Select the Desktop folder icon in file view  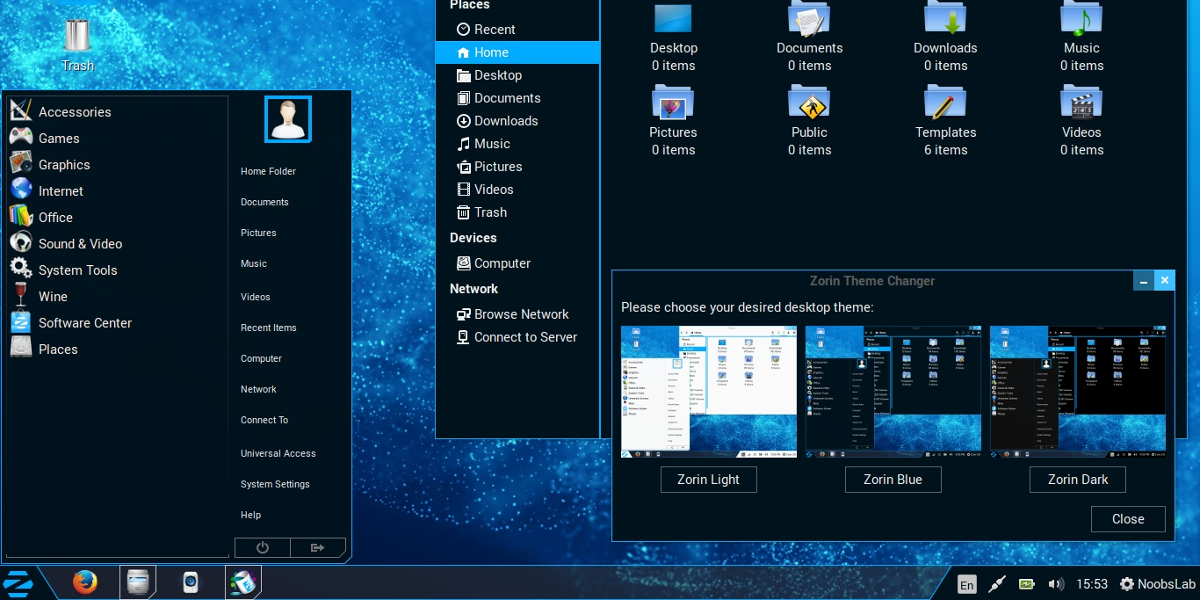pos(674,19)
